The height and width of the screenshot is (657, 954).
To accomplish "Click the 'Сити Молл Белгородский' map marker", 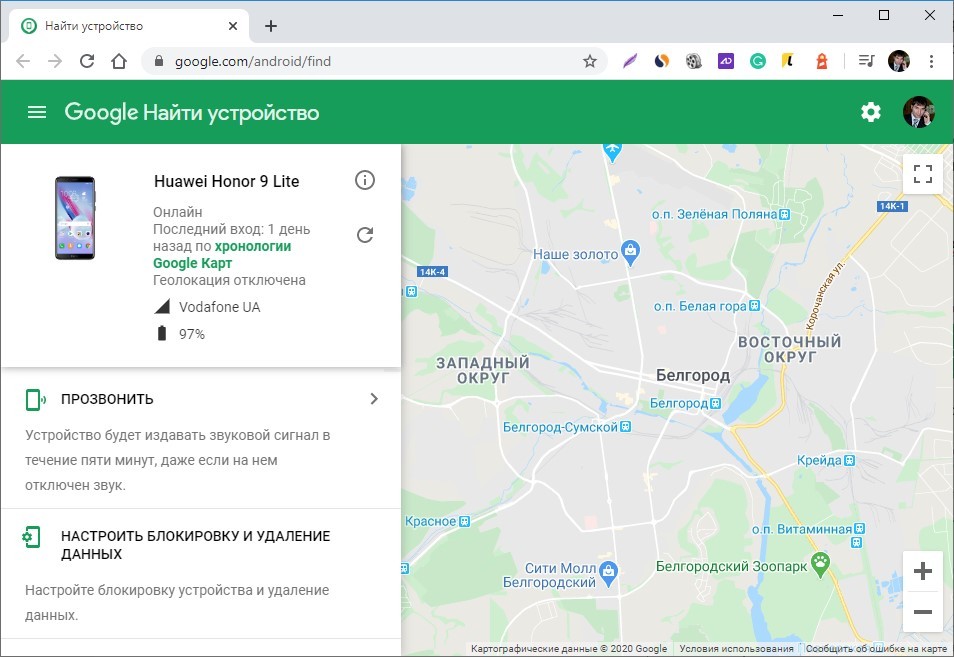I will 608,572.
